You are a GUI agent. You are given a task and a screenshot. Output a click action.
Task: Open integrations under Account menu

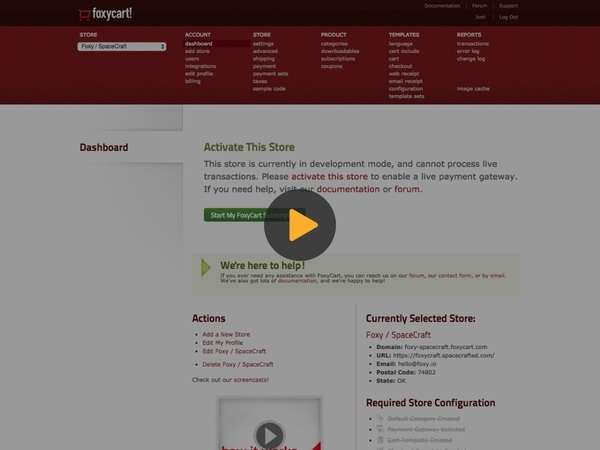(200, 66)
